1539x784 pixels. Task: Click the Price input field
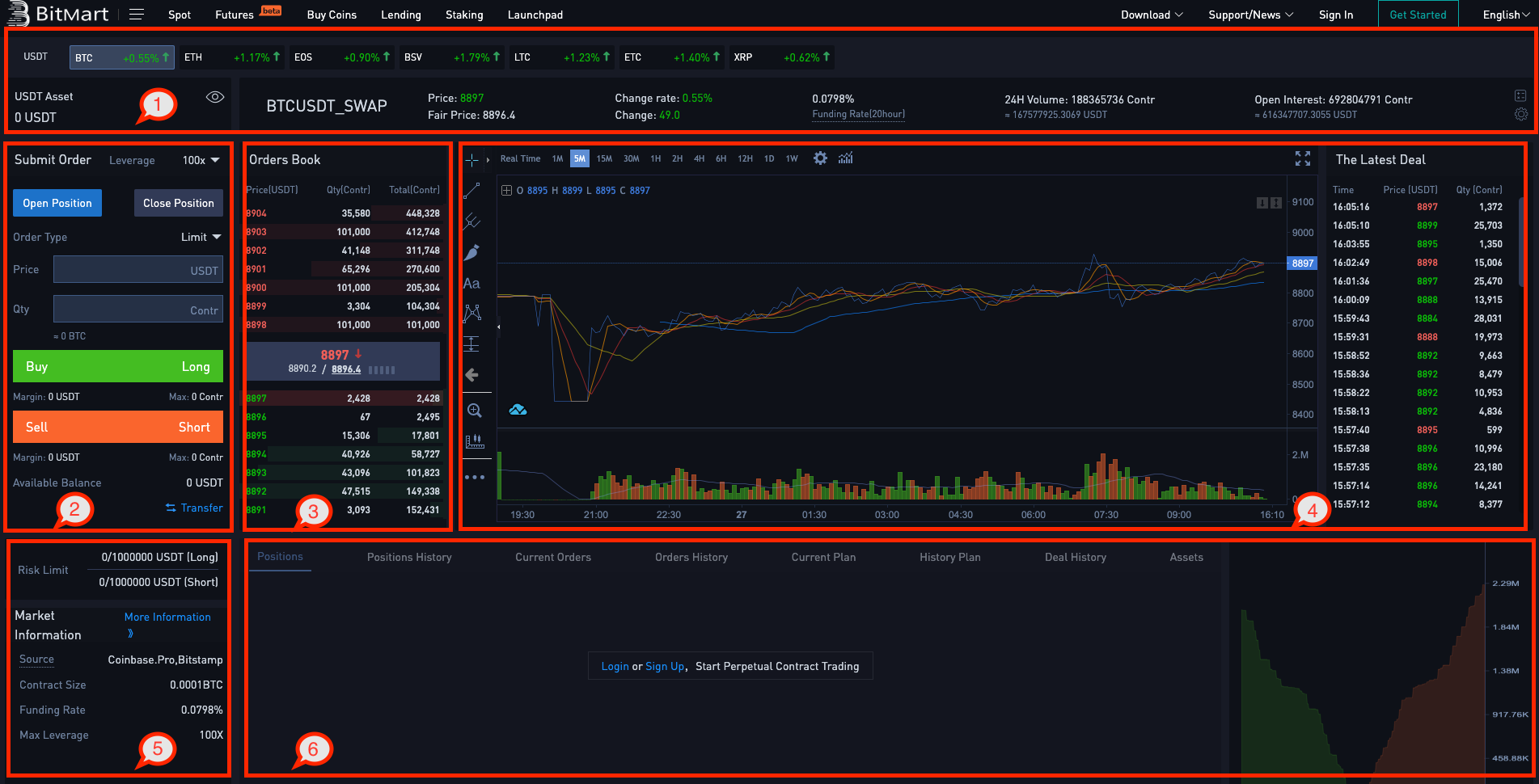click(x=138, y=270)
